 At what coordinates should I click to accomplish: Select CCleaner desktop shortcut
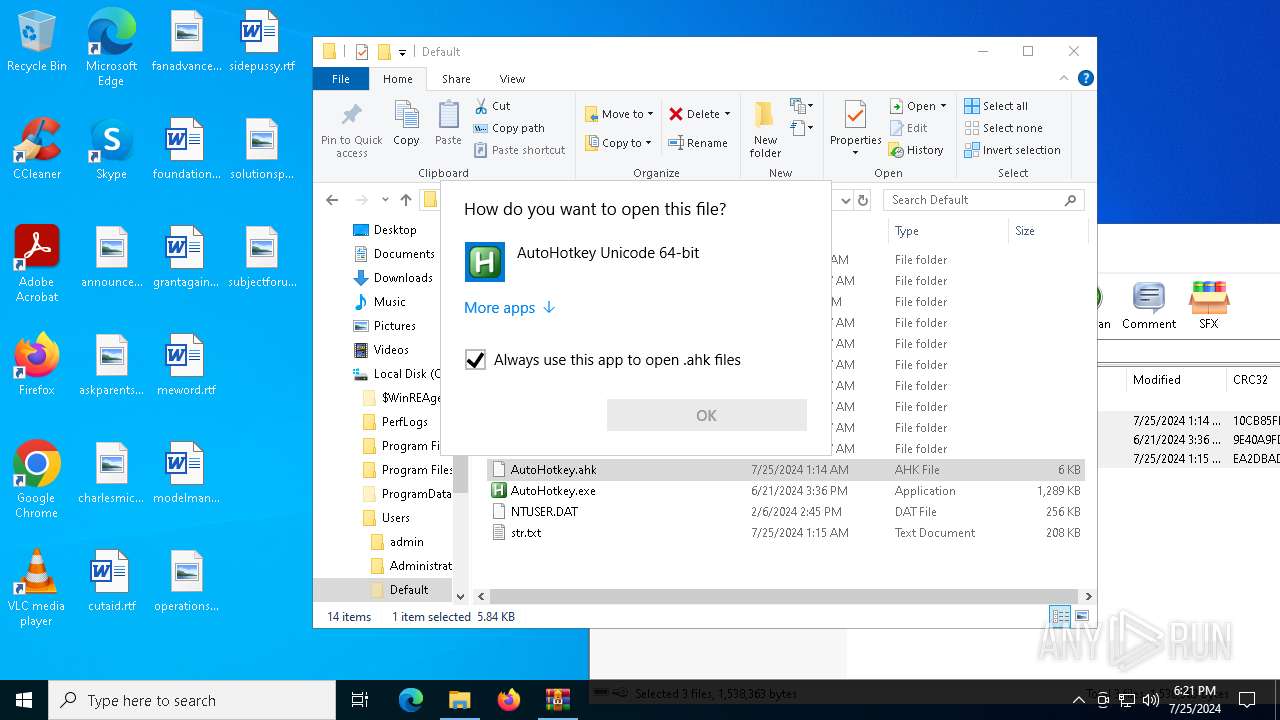coord(37,149)
